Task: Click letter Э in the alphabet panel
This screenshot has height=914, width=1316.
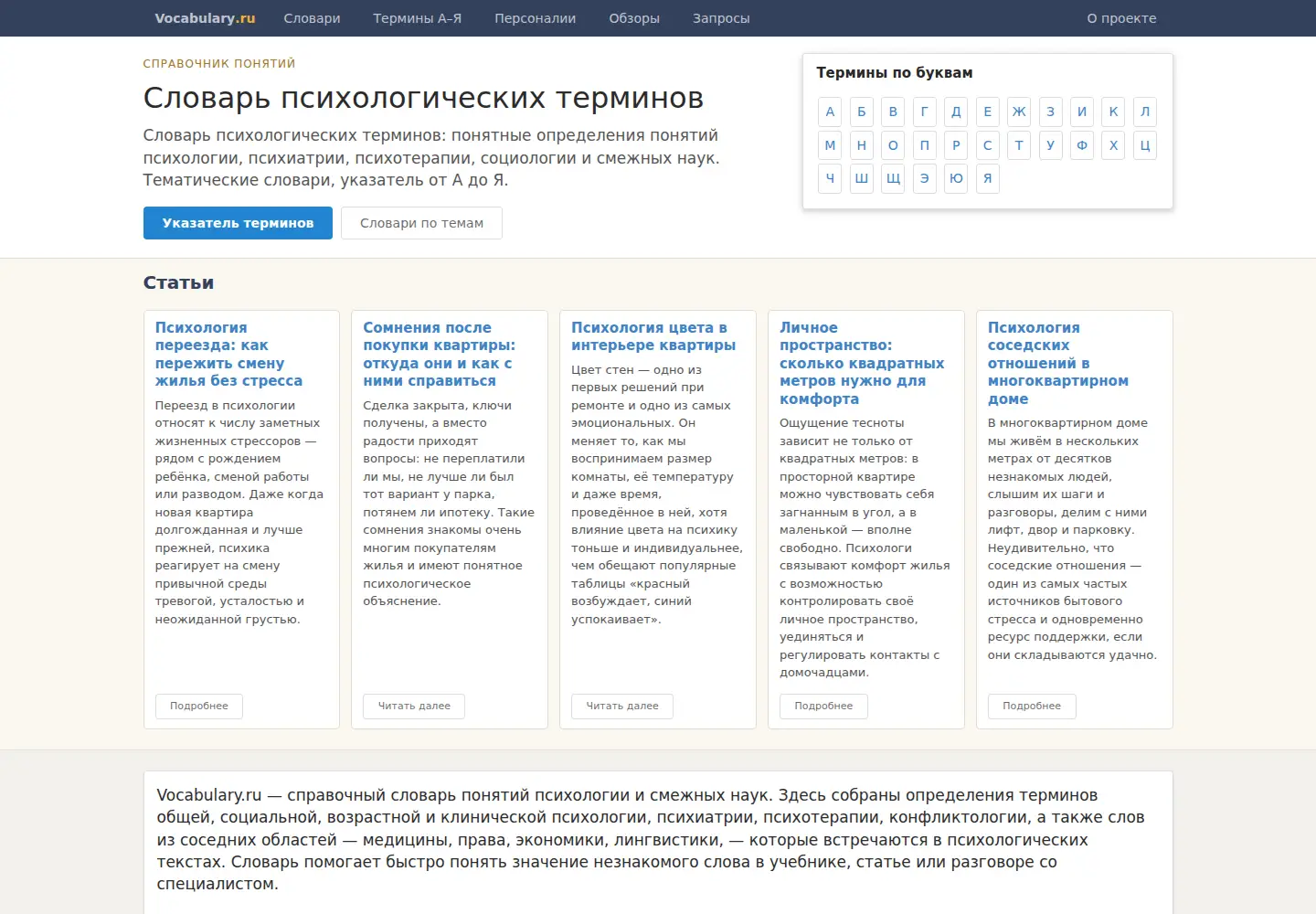Action: pyautogui.click(x=925, y=178)
